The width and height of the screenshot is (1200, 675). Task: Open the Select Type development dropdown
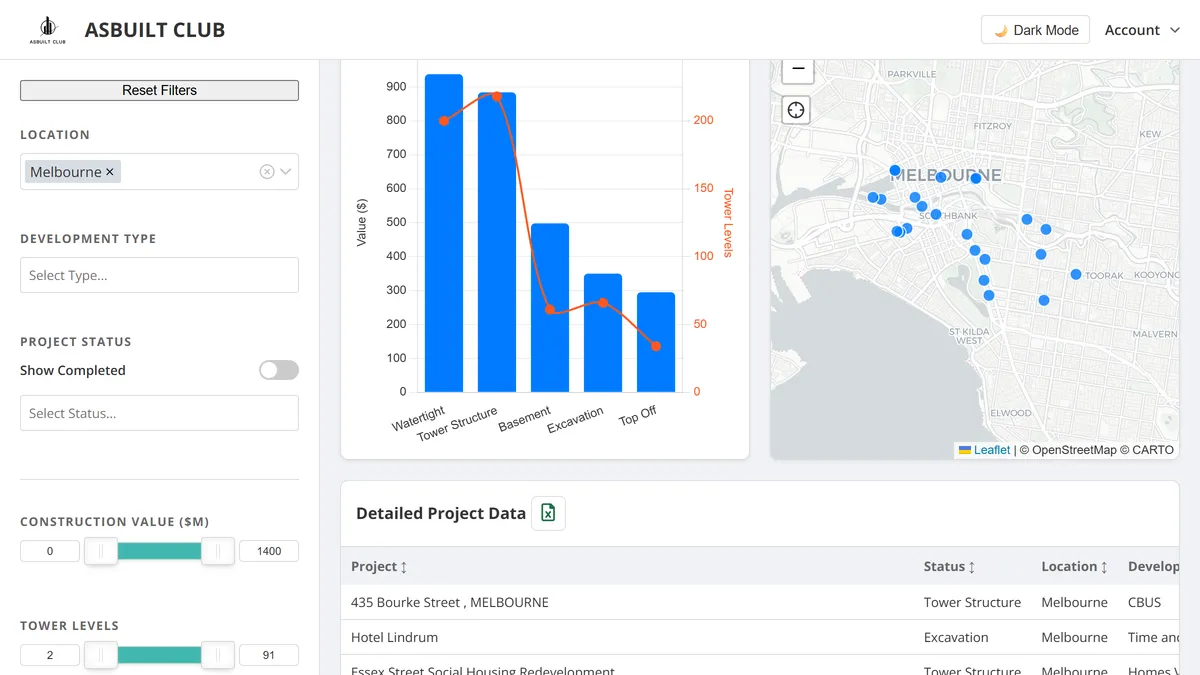(159, 275)
